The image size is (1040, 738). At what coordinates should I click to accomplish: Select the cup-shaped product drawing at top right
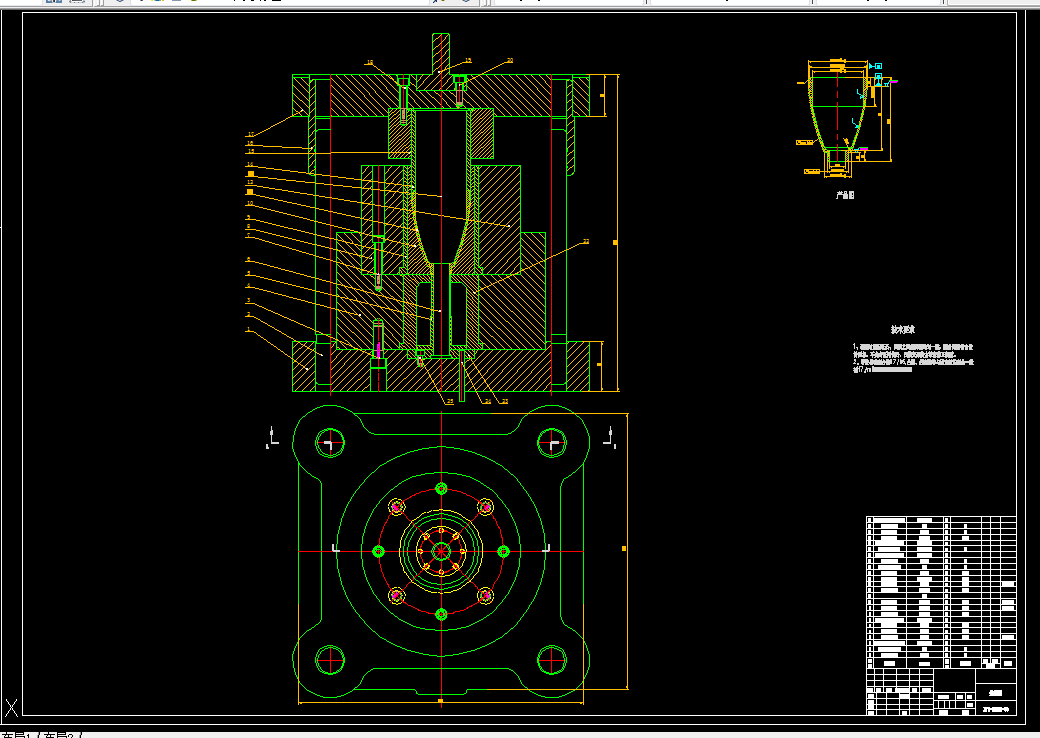846,118
